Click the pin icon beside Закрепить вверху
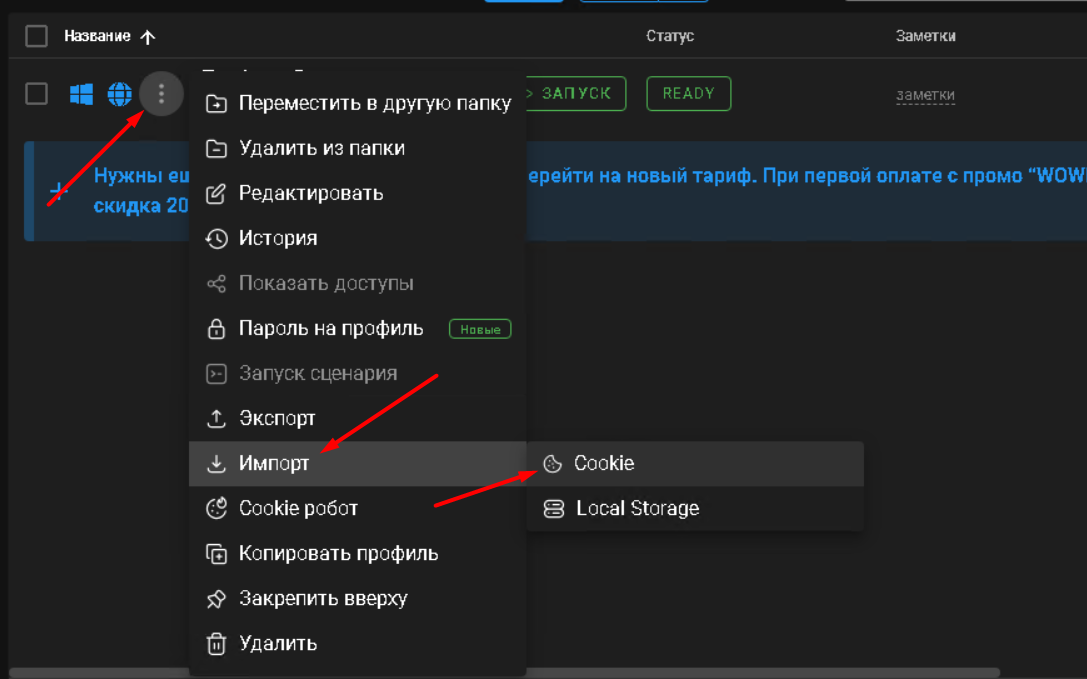The height and width of the screenshot is (679, 1087). 216,599
